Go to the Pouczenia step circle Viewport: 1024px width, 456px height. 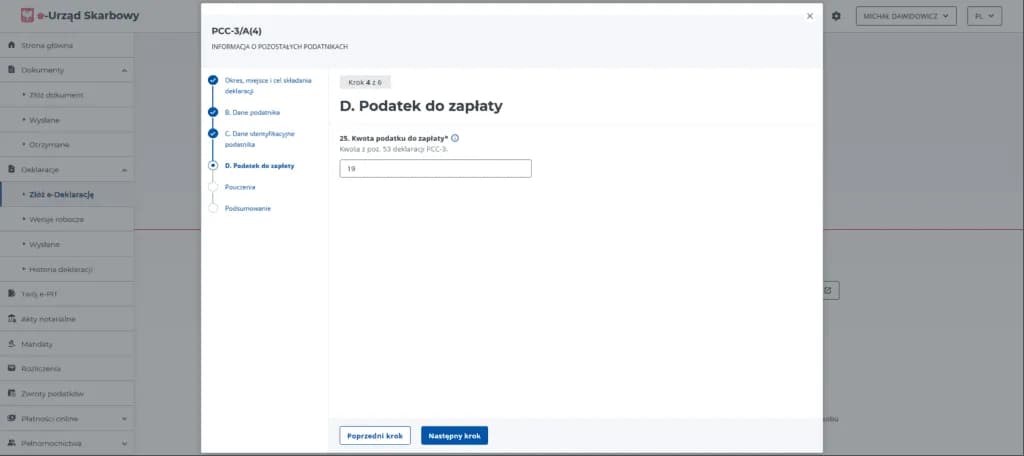click(x=213, y=186)
